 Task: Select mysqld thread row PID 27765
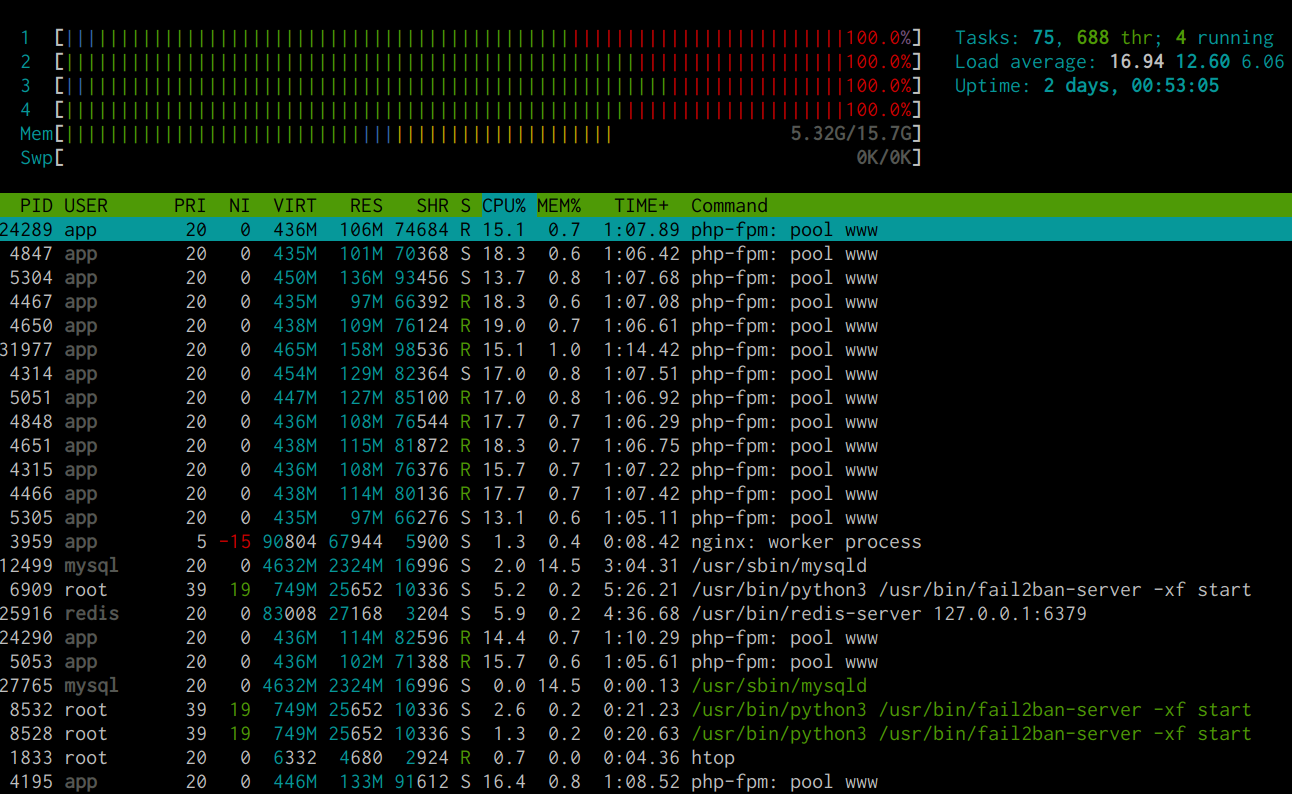coord(646,686)
